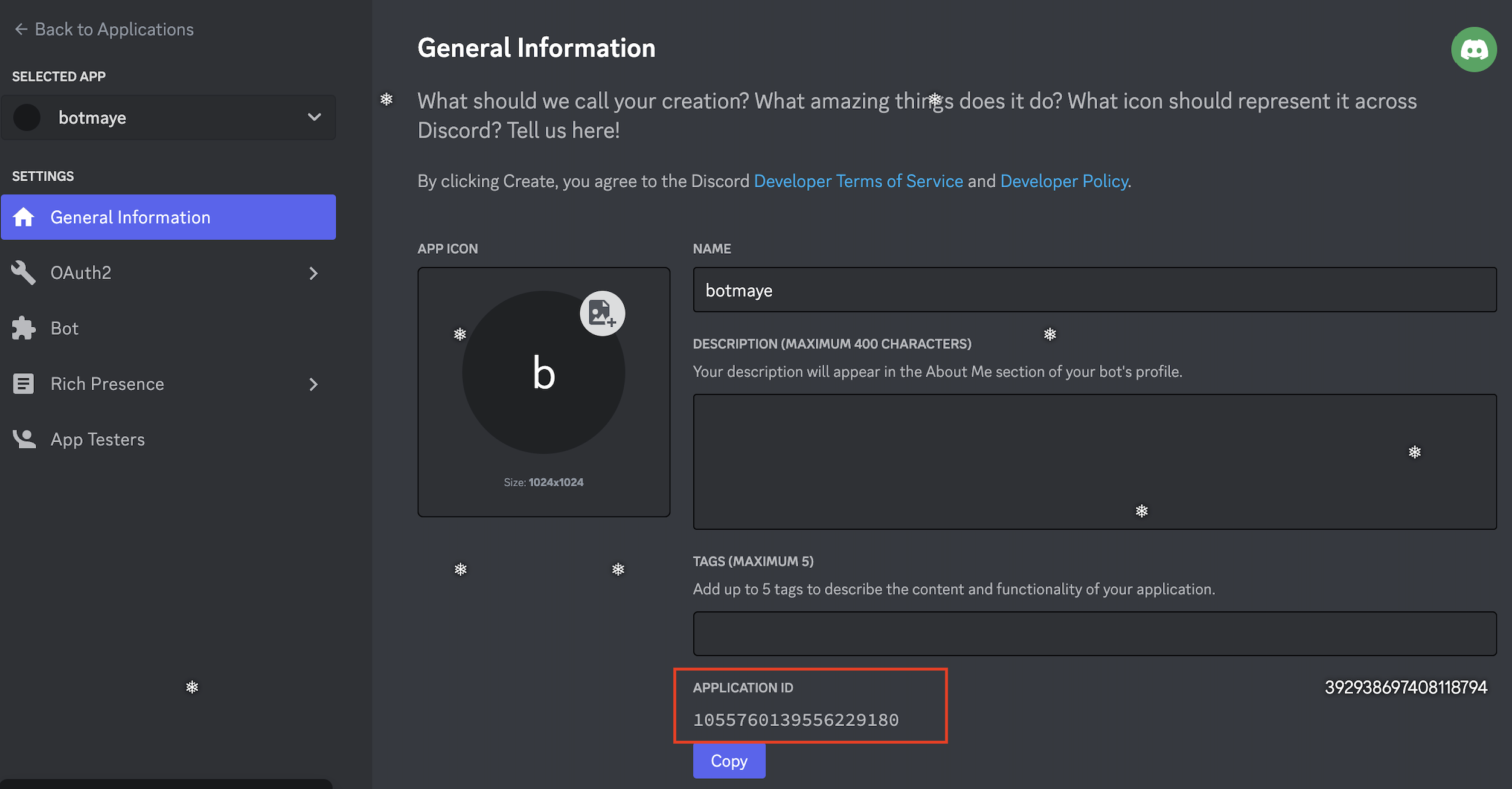This screenshot has width=1512, height=789.
Task: Open the Bot settings page
Action: click(x=65, y=329)
